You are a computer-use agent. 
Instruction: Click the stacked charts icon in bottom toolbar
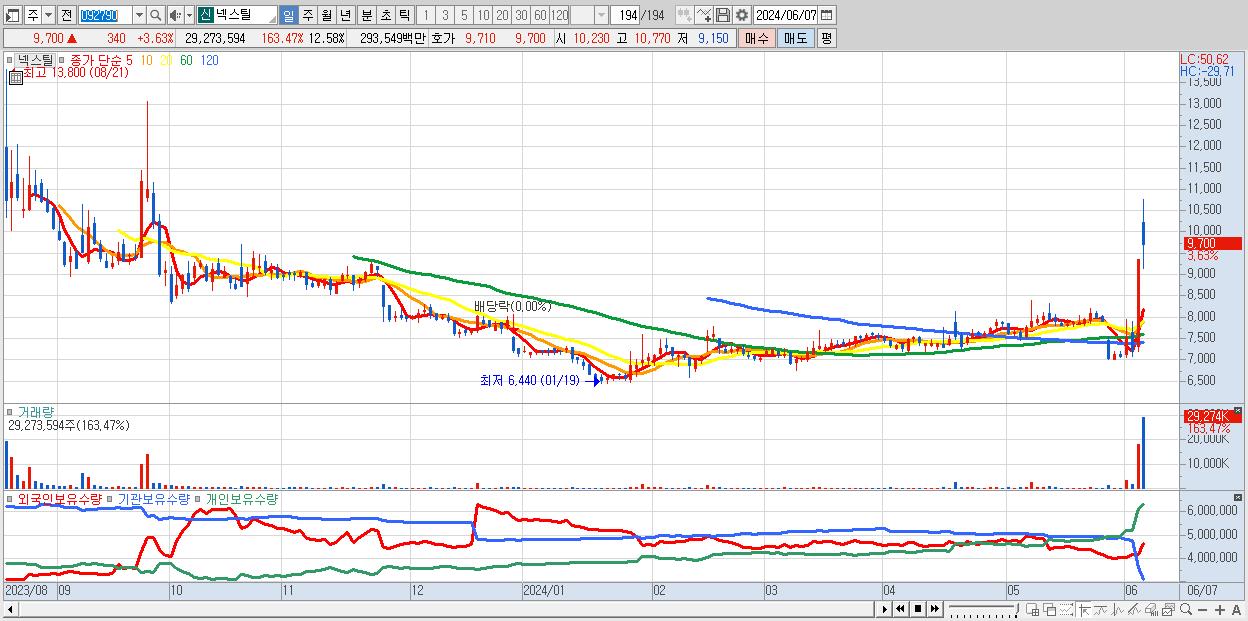pyautogui.click(x=1169, y=610)
